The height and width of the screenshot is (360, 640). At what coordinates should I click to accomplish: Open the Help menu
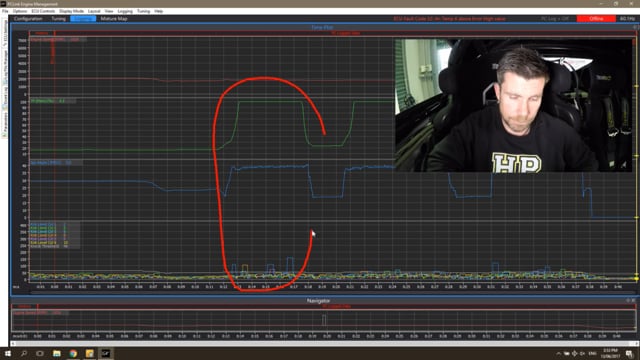coord(159,11)
